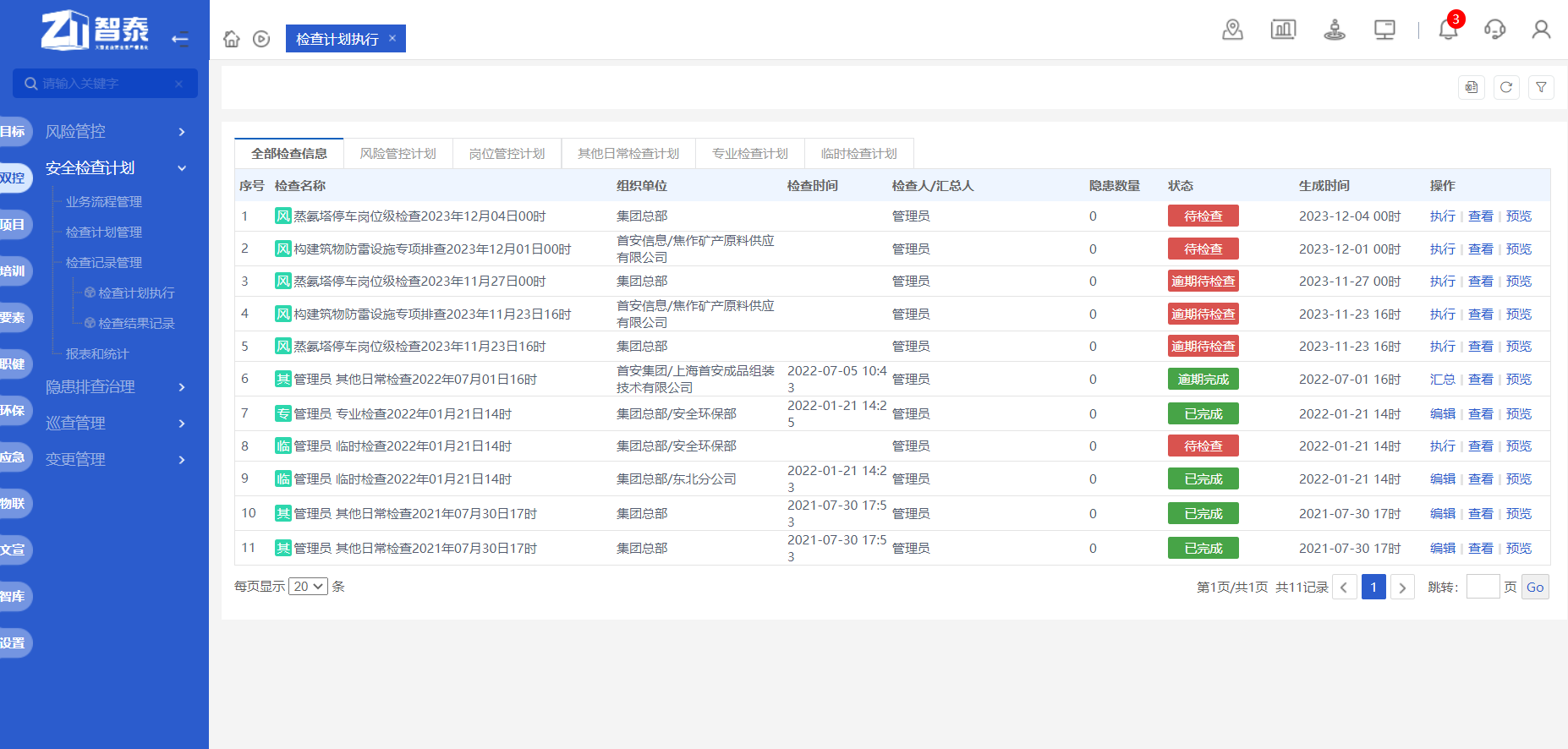Click the export to Excel icon

[1472, 87]
